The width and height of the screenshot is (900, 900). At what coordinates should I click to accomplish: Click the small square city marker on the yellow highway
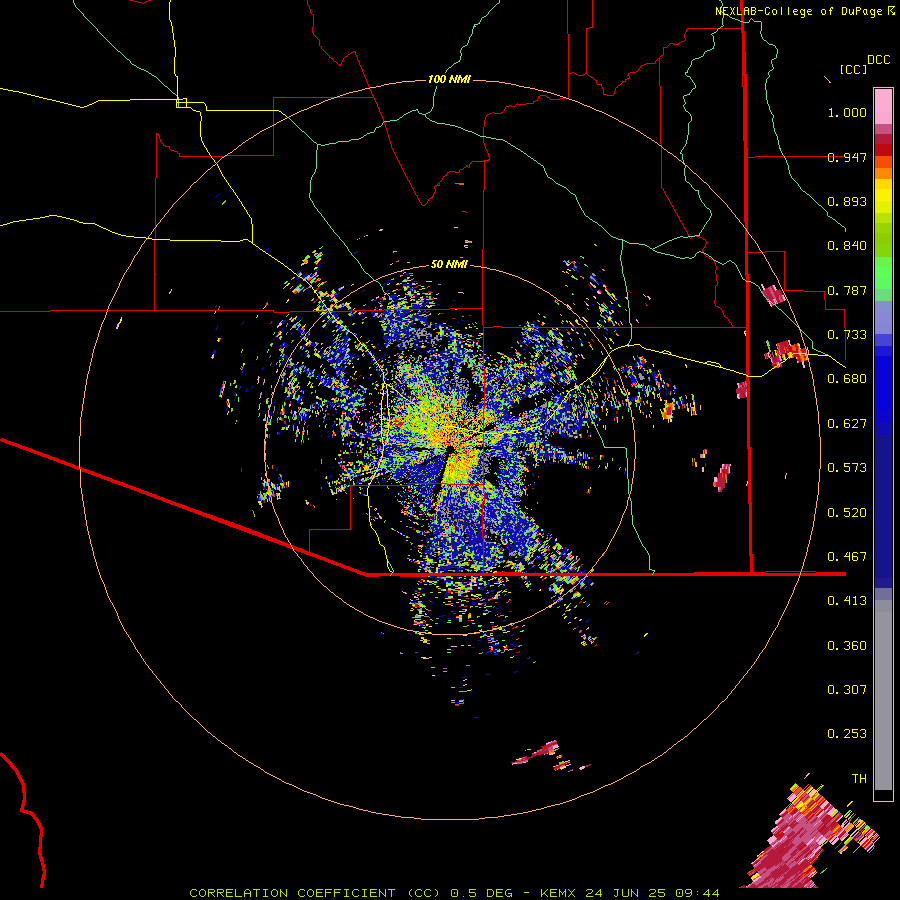pyautogui.click(x=181, y=103)
